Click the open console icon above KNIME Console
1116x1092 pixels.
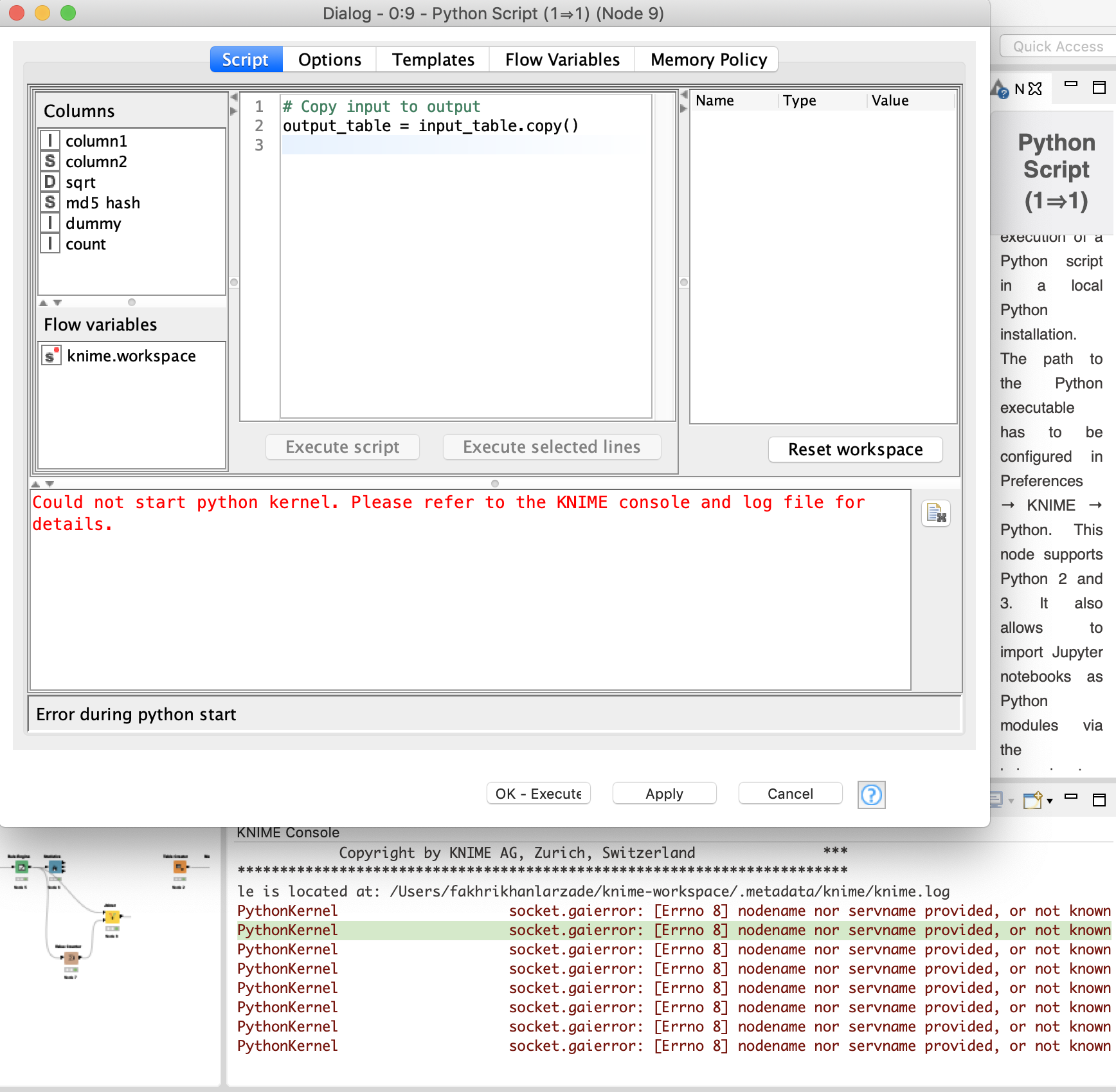(x=1032, y=800)
